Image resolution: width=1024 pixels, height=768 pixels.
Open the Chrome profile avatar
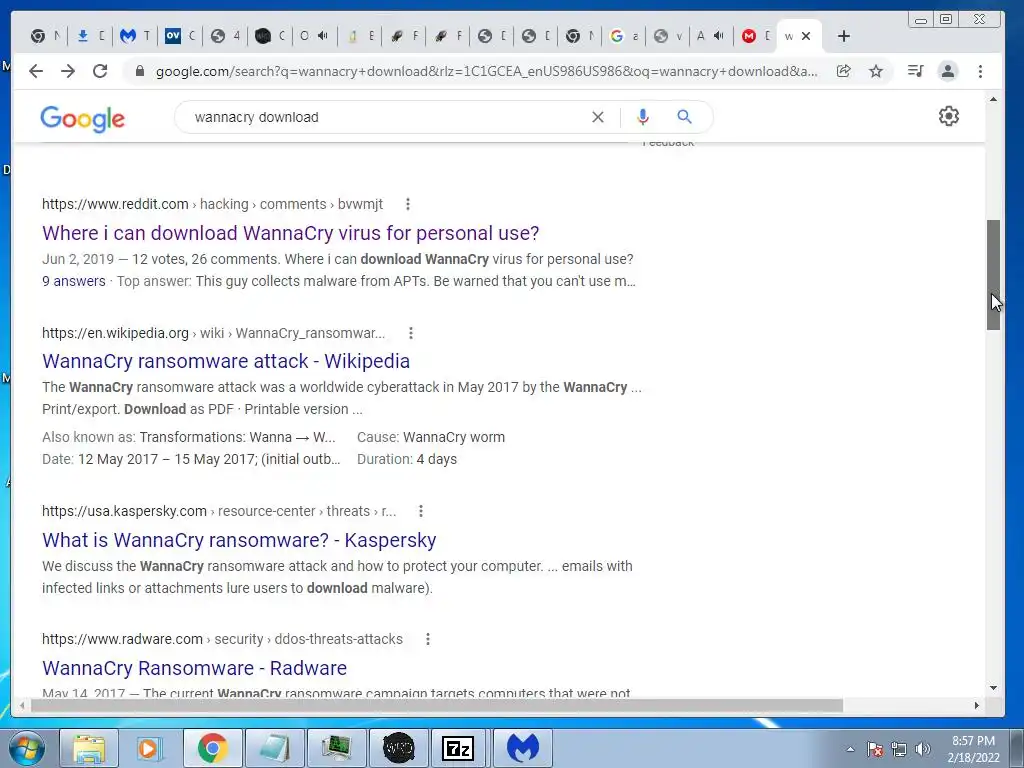point(948,71)
